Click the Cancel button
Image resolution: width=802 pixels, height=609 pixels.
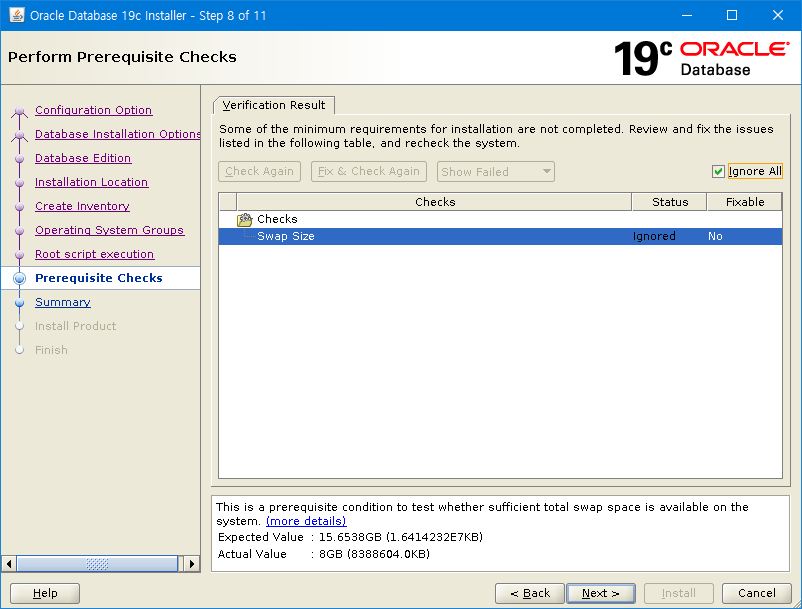756,593
